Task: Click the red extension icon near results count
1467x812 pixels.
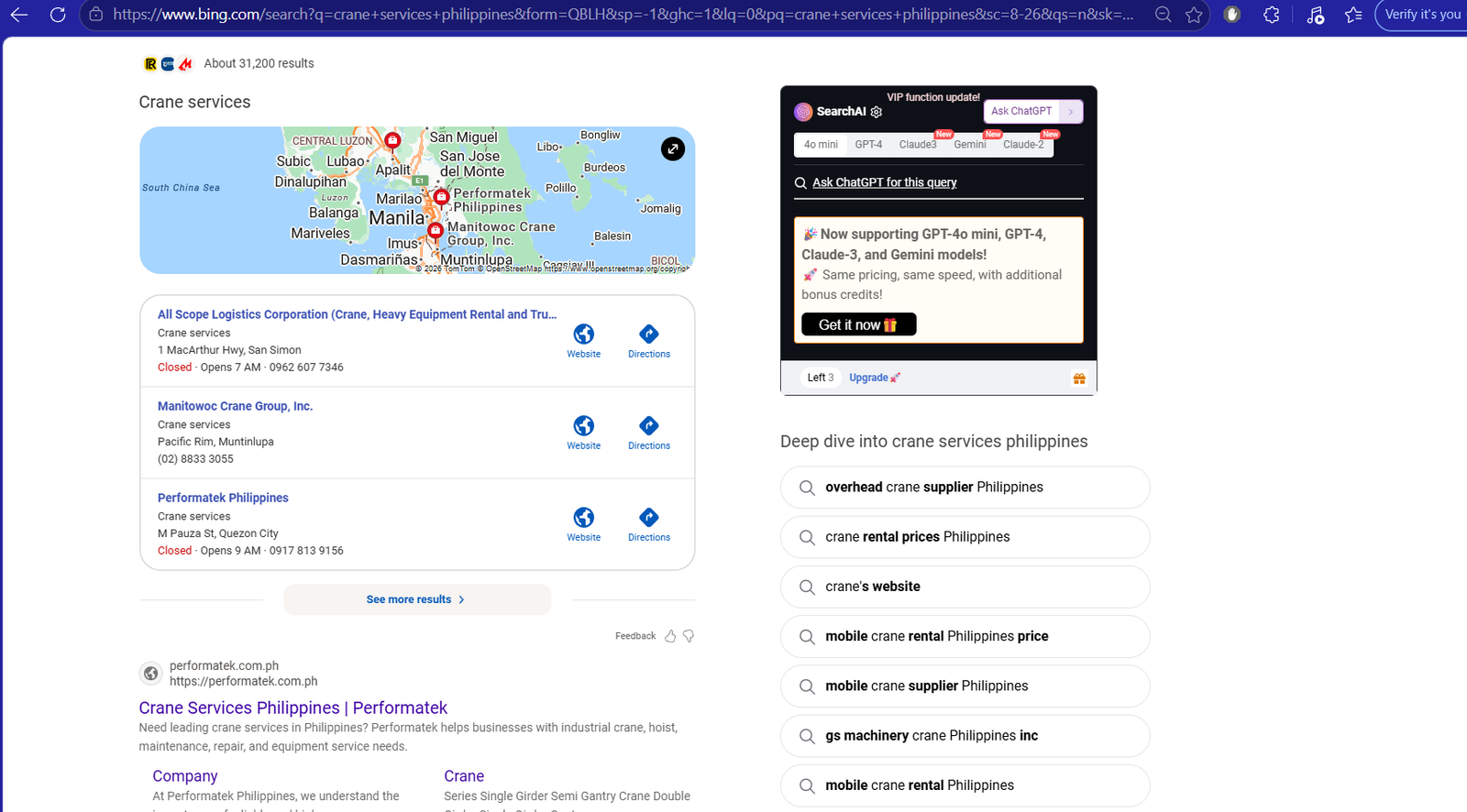Action: [185, 63]
